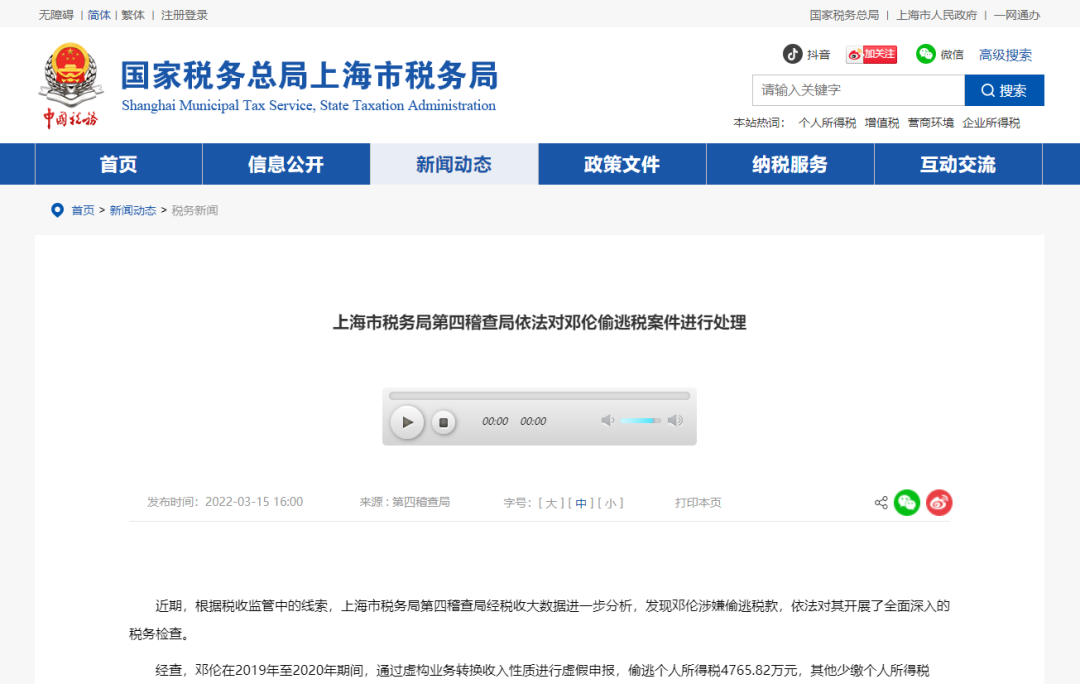Click the site title 国家税务总局上海市税务局
The image size is (1080, 684).
click(x=309, y=75)
